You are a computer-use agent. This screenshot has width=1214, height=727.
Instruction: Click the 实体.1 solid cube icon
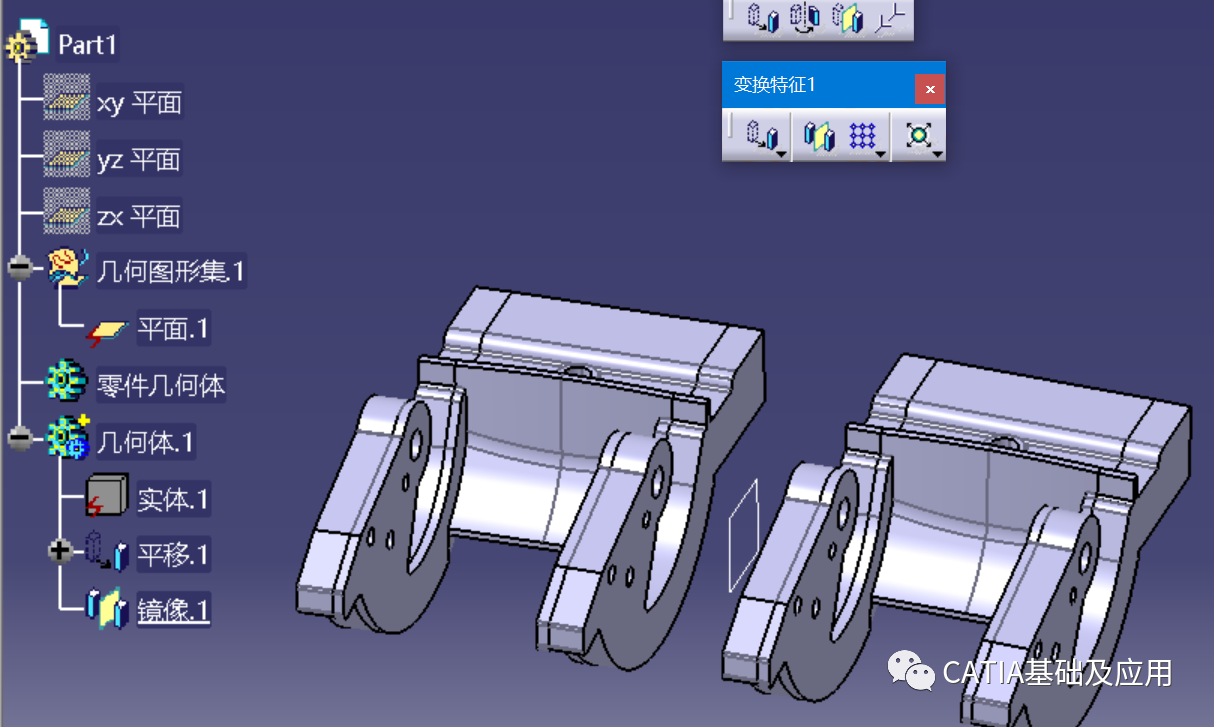click(x=107, y=495)
